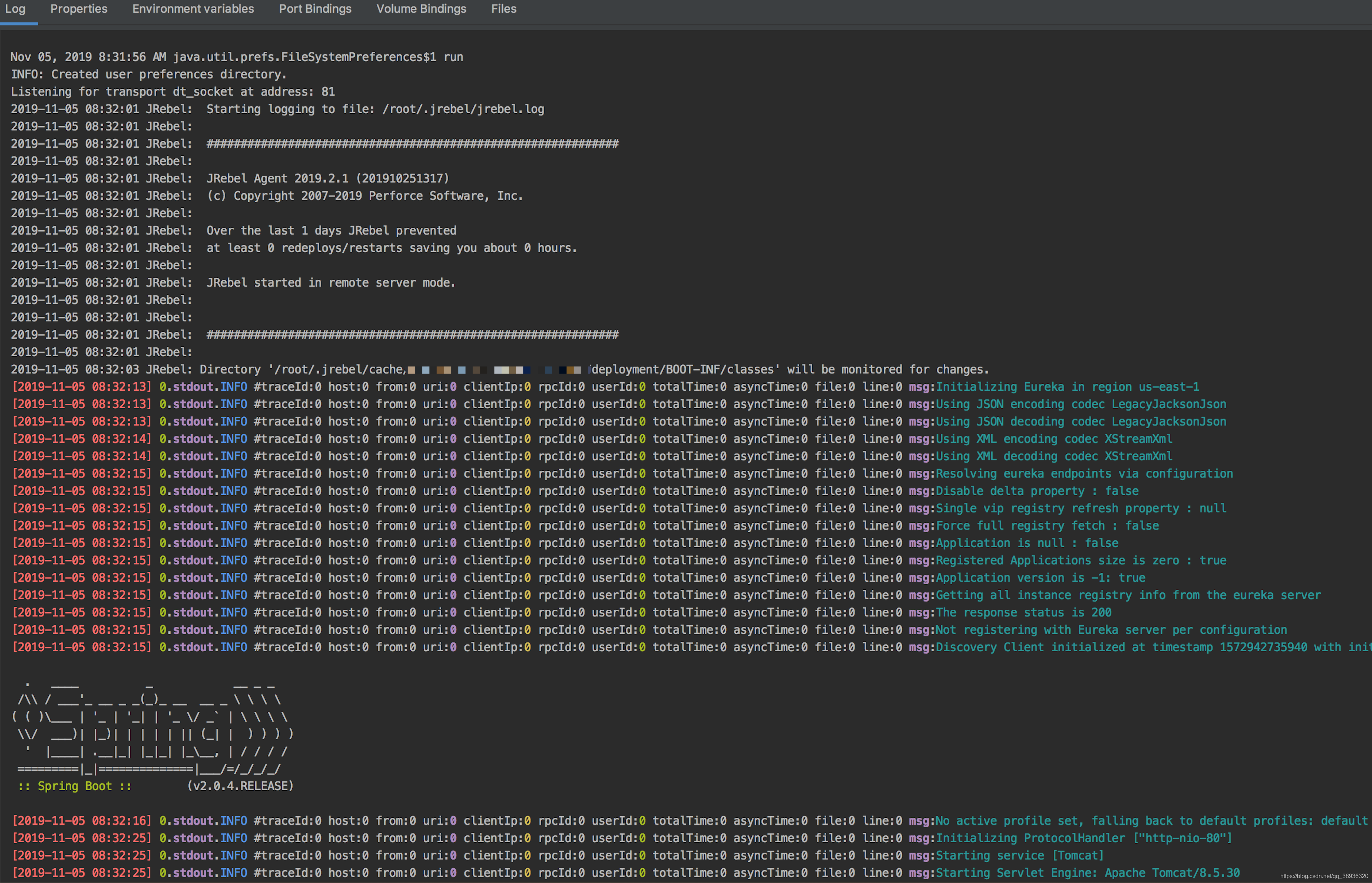
Task: Click 'Resolving eureka endpoints via configuration' message
Action: (x=1085, y=474)
